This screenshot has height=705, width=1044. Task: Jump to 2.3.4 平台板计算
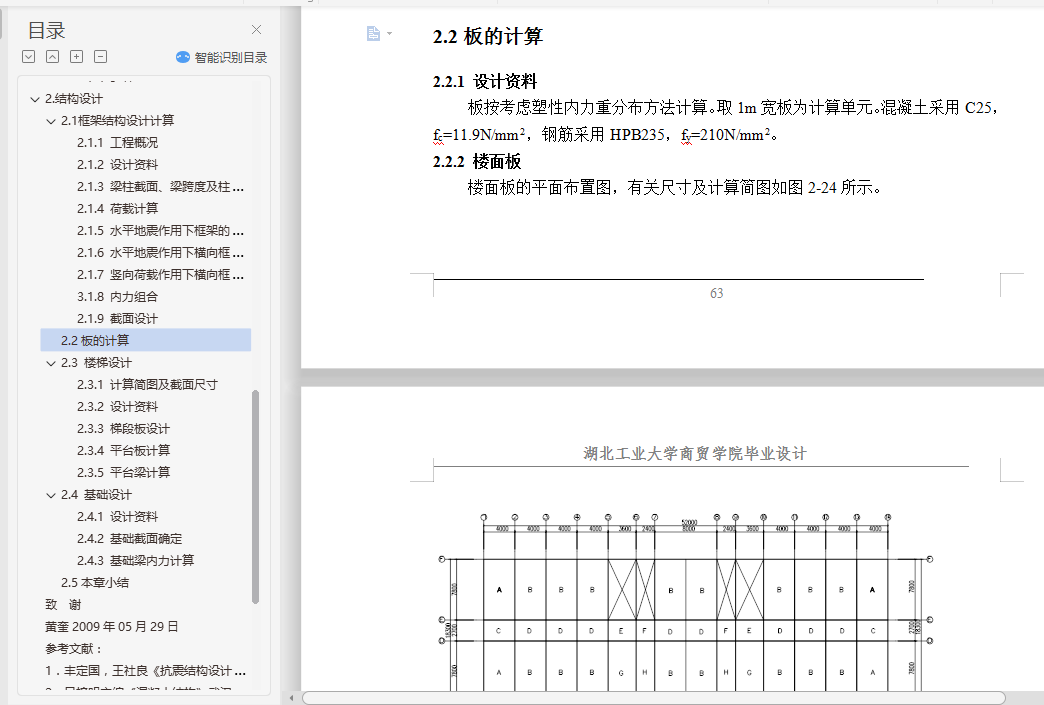tap(123, 450)
